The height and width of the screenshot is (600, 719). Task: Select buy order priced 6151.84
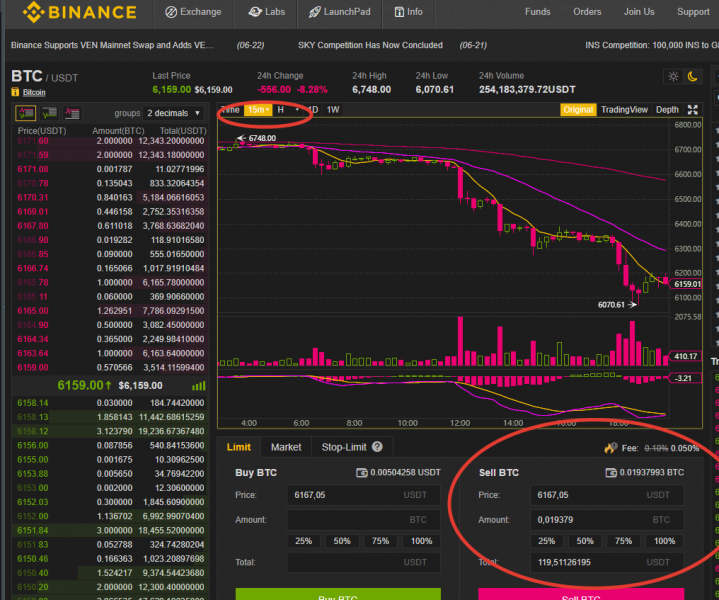(x=111, y=530)
